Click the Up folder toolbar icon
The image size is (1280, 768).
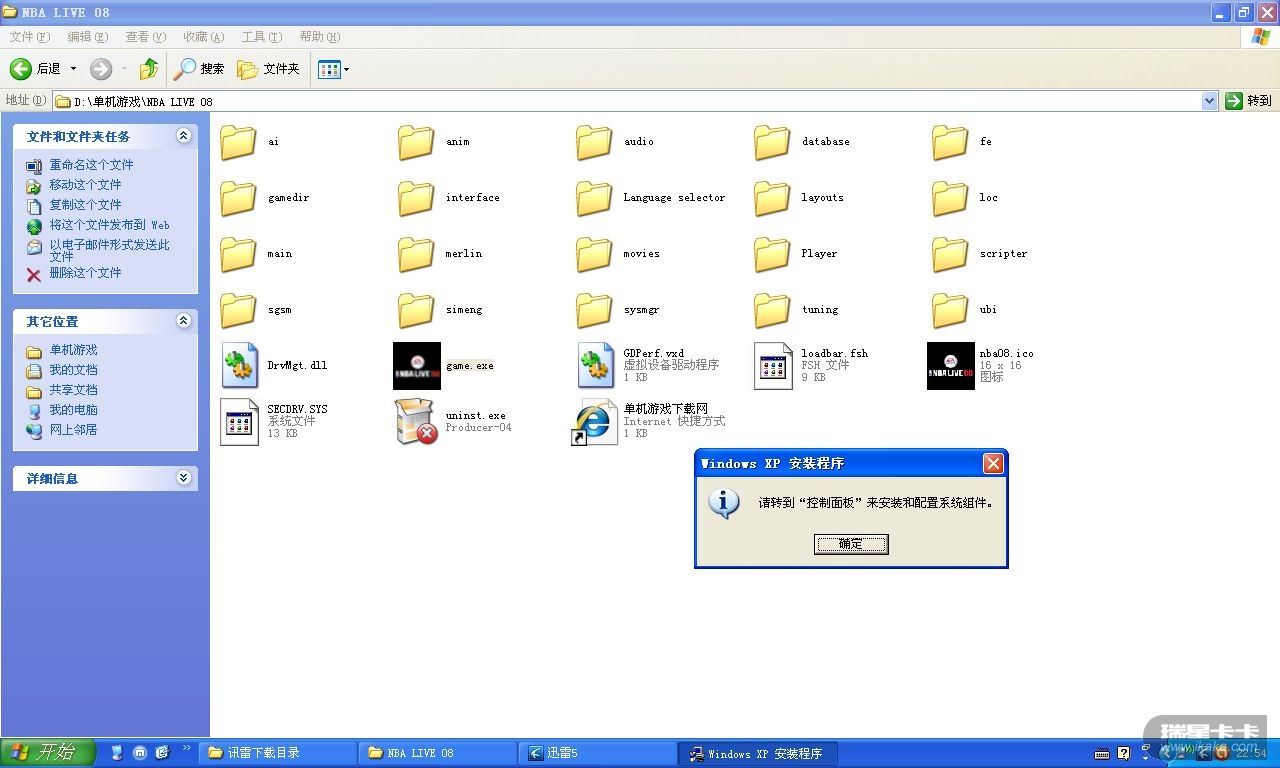[149, 69]
